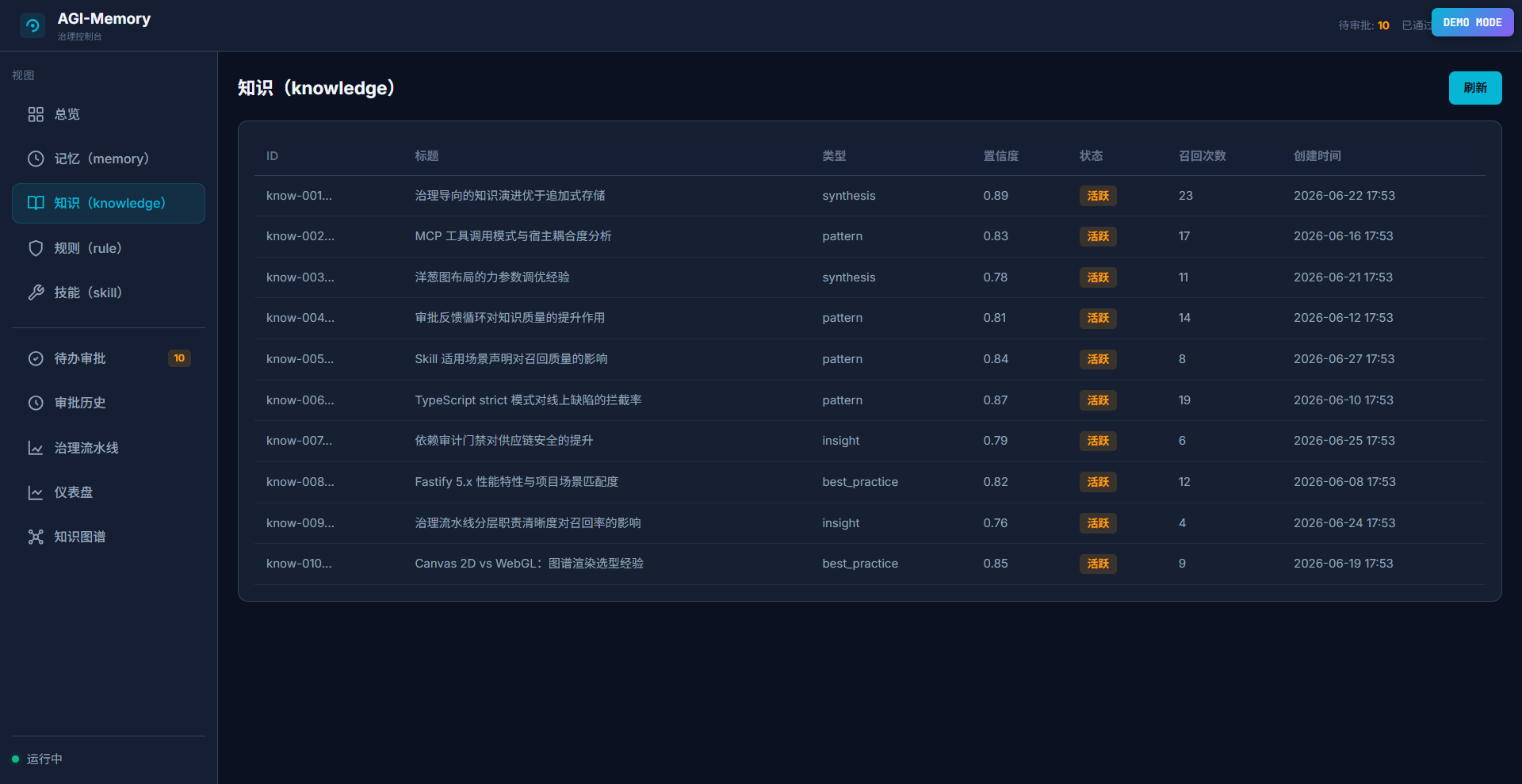Select the 知识 (knowledge) menu item
The image size is (1522, 784).
[x=109, y=203]
